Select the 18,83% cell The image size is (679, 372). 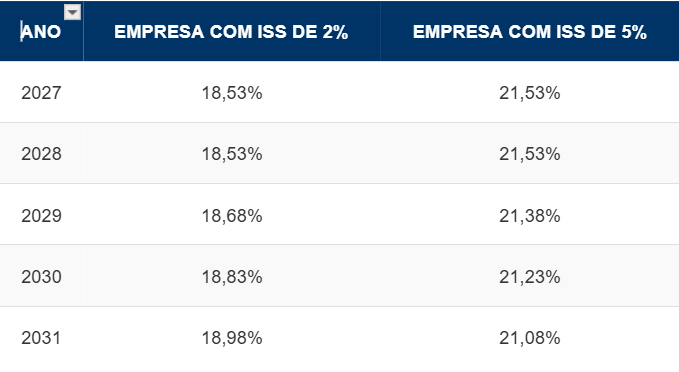click(232, 276)
